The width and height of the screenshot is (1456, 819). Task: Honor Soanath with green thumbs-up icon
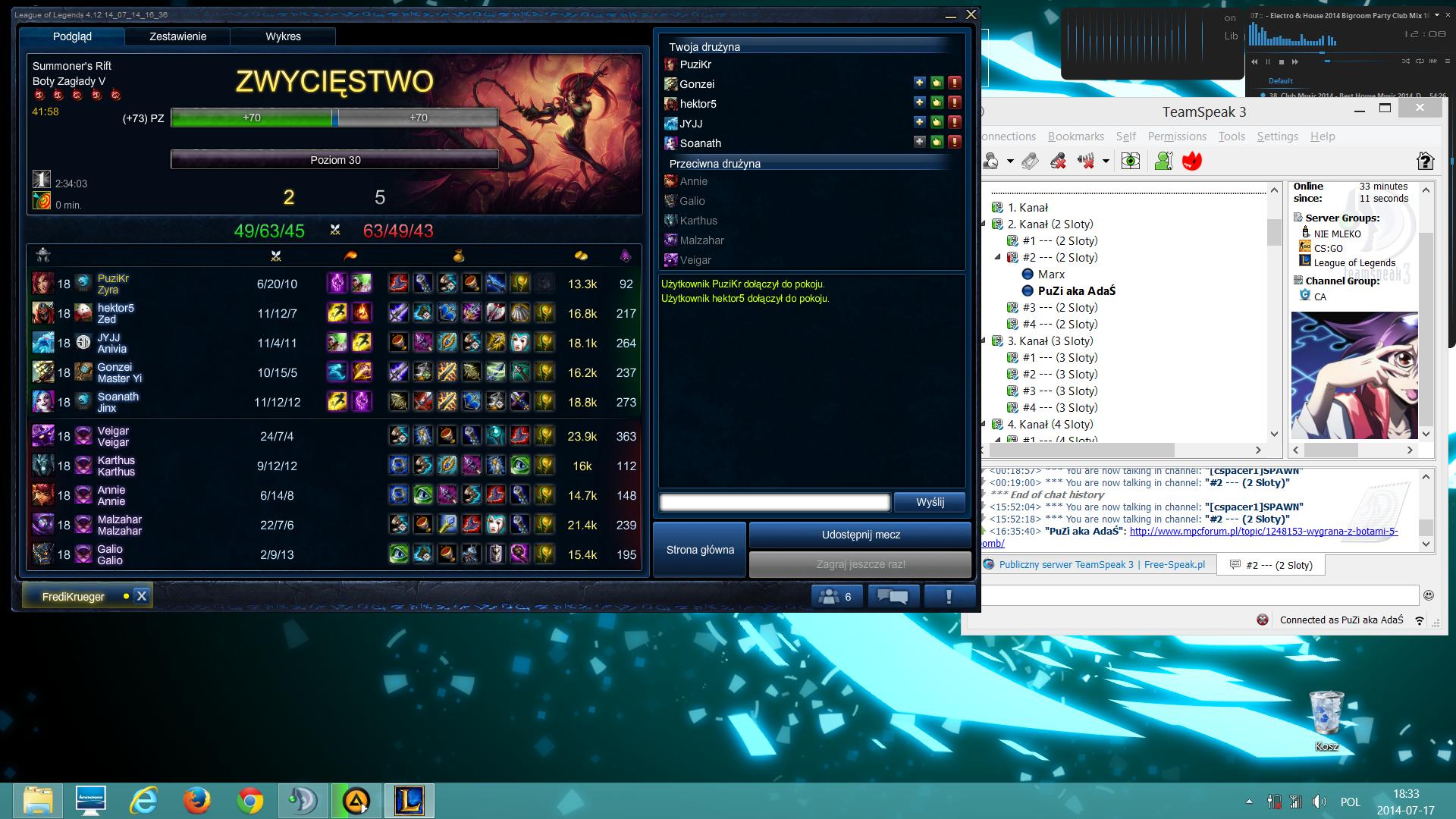point(937,142)
